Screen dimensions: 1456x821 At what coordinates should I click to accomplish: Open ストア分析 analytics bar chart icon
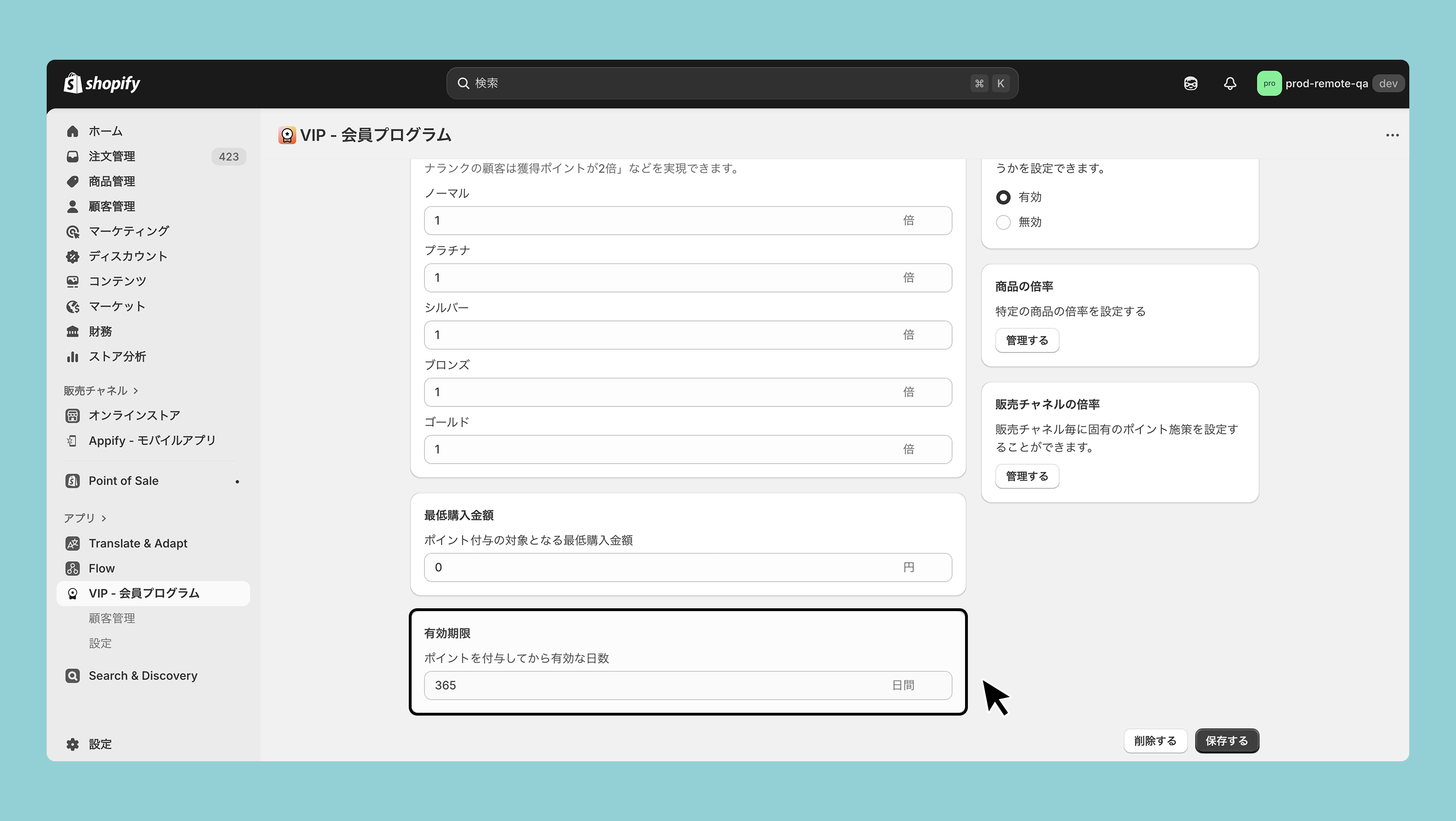(72, 356)
